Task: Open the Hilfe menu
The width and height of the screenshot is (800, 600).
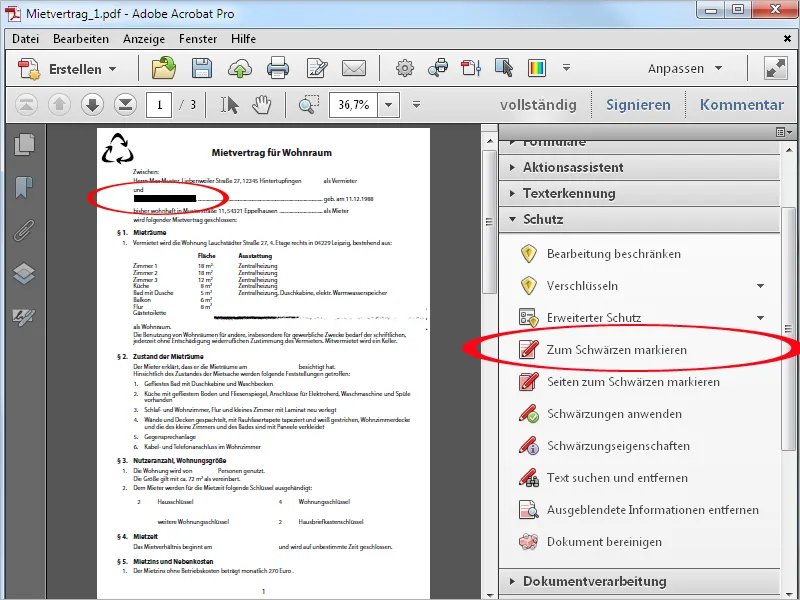Action: pyautogui.click(x=243, y=39)
